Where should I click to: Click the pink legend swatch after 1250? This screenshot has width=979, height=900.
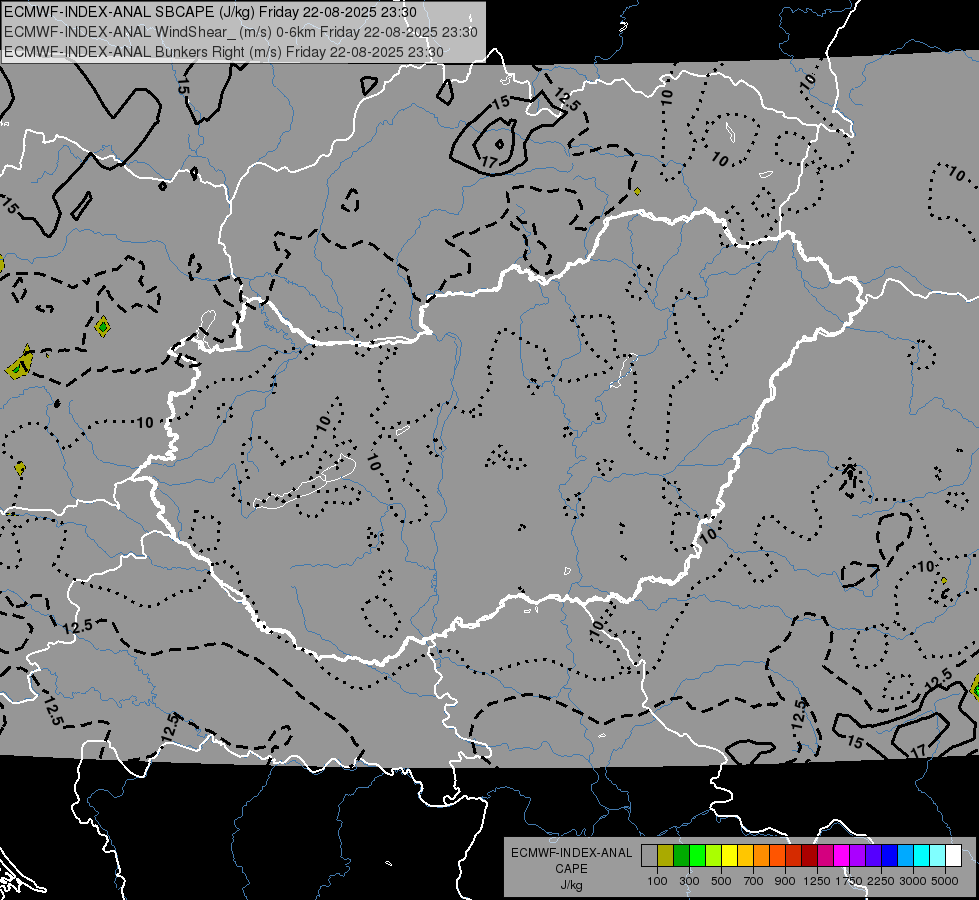(825, 855)
